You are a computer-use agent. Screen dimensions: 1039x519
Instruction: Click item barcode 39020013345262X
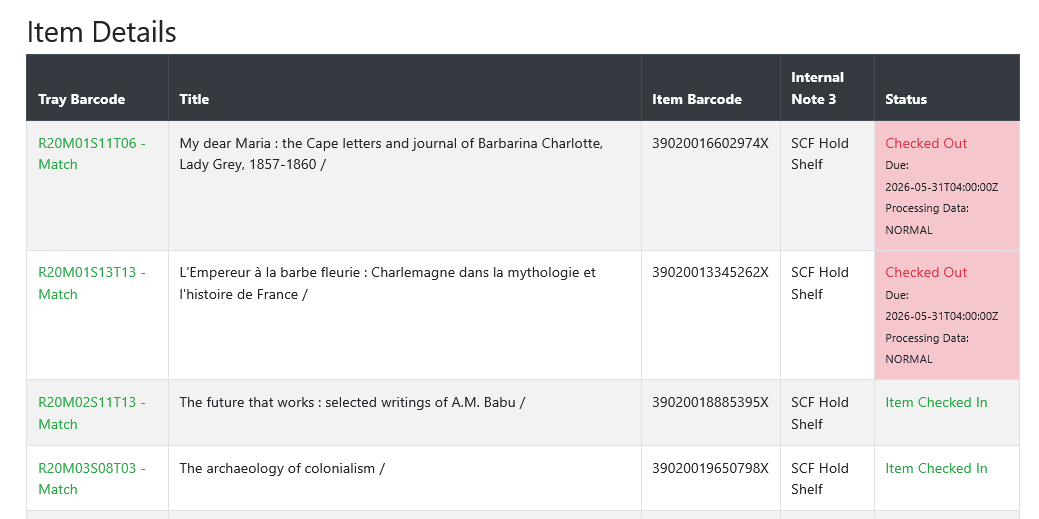[710, 272]
